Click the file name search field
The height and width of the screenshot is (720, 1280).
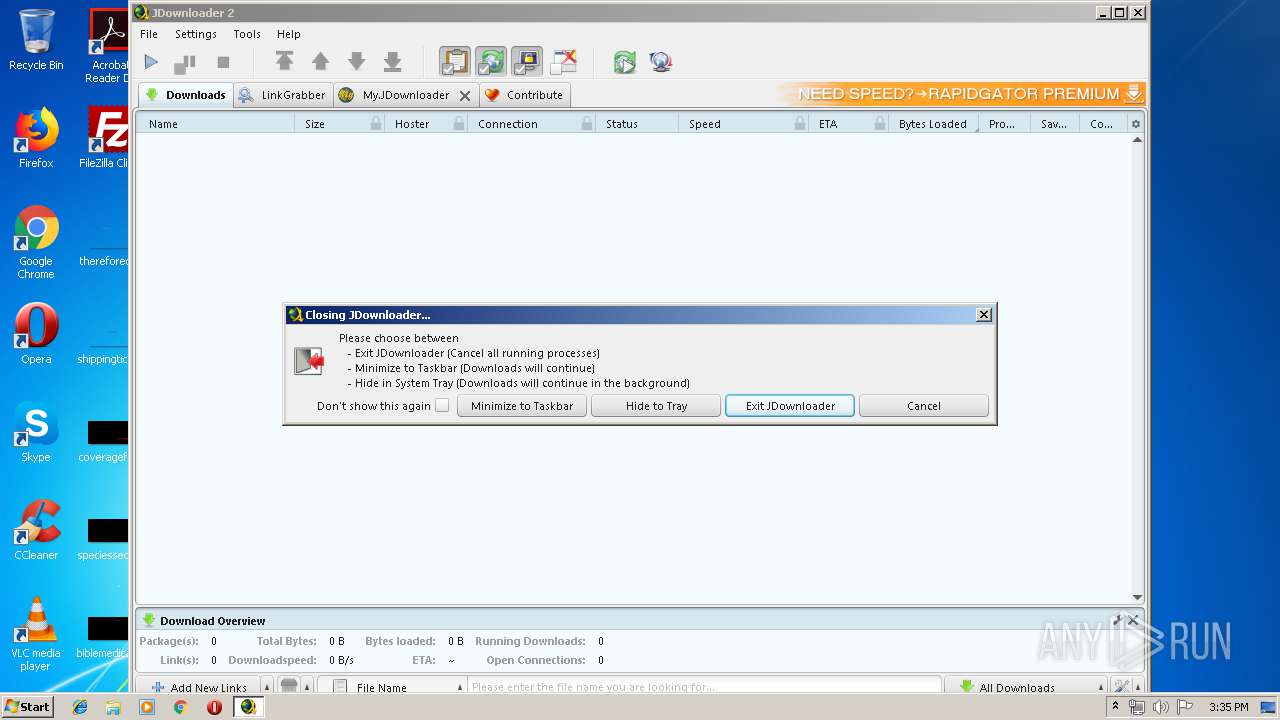pos(705,687)
